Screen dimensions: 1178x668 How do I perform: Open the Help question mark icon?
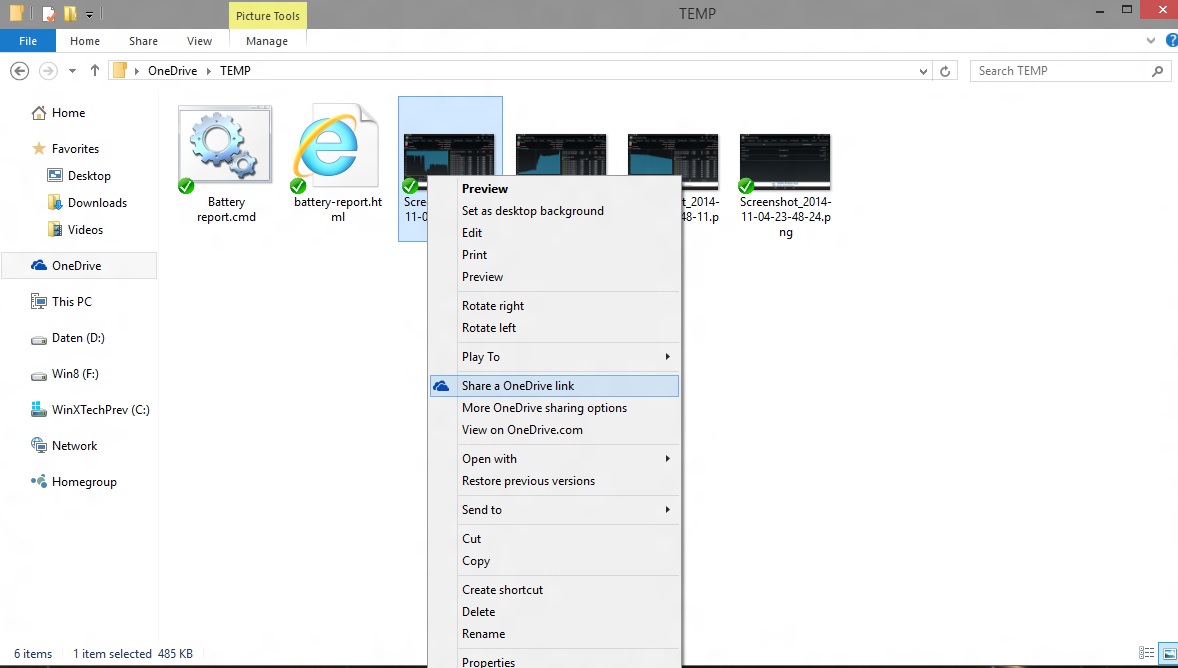pos(1171,41)
